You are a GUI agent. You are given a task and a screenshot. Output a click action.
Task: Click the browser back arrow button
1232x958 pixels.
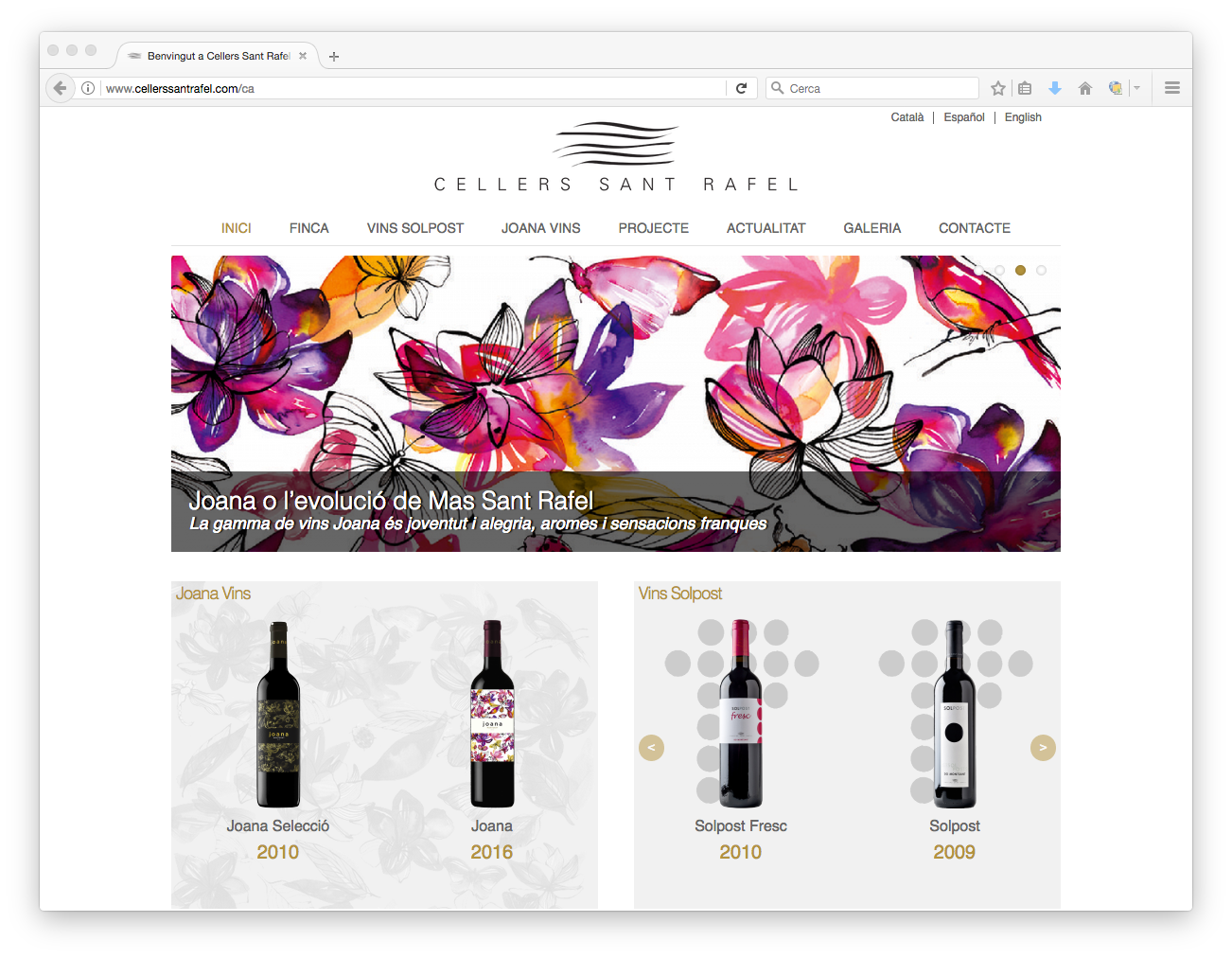point(61,88)
